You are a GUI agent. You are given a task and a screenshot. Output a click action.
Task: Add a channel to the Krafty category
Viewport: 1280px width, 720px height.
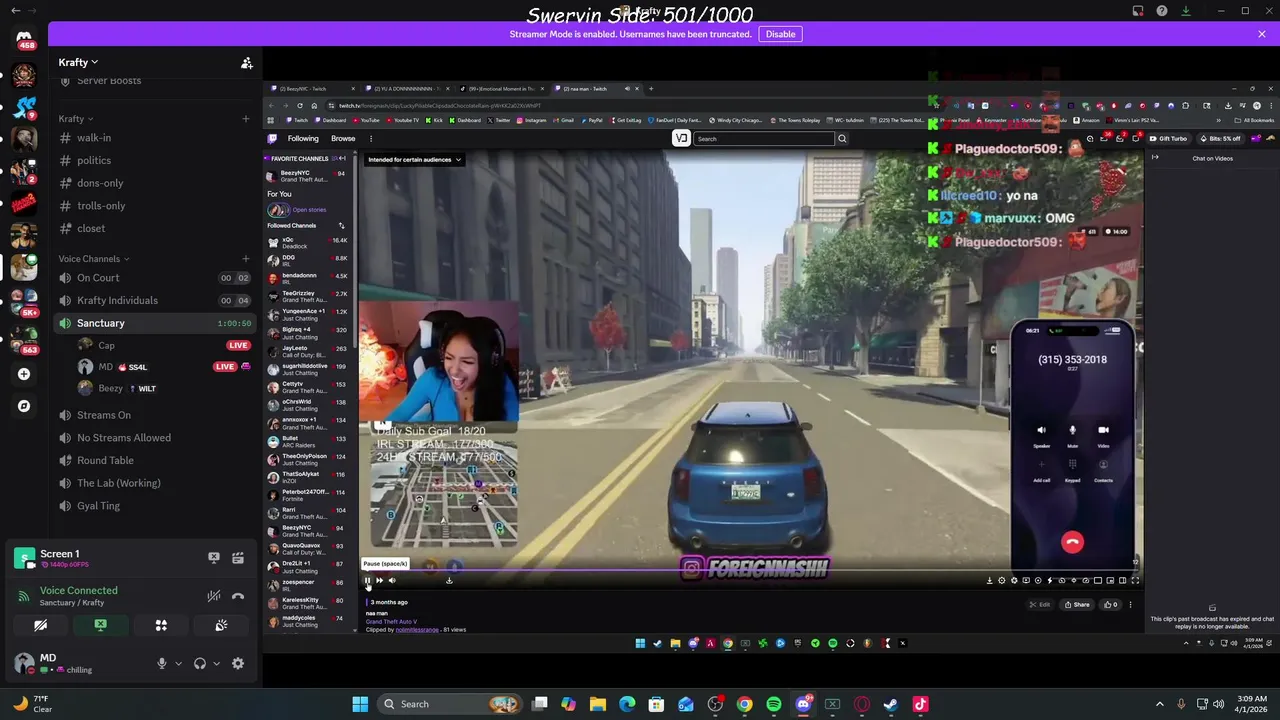pyautogui.click(x=245, y=119)
